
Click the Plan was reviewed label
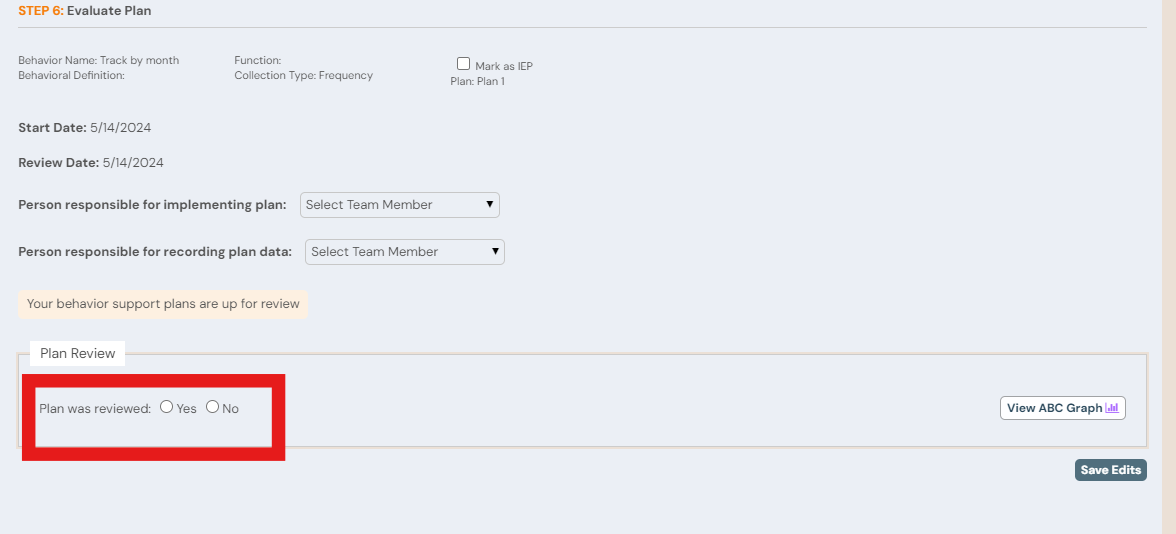[95, 408]
